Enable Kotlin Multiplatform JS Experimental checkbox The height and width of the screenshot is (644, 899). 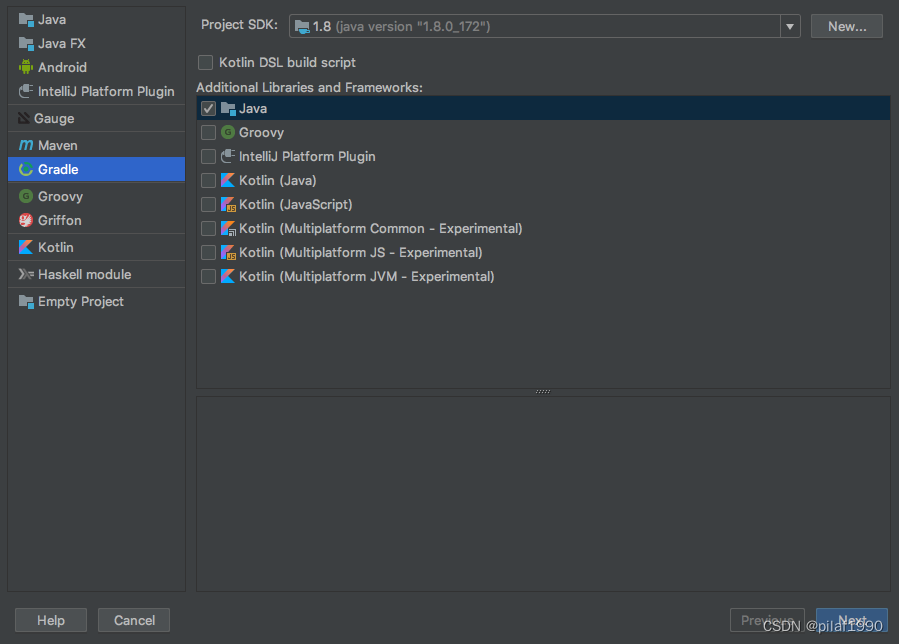(209, 253)
